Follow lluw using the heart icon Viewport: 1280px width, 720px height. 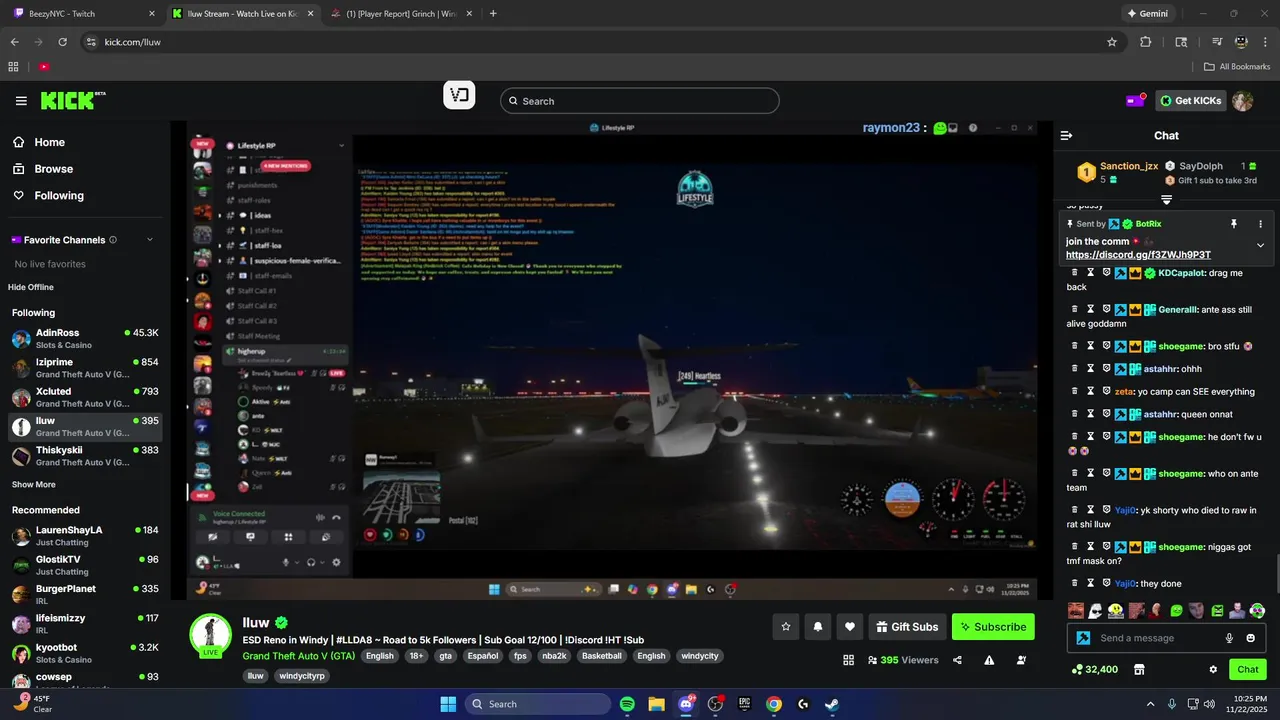pos(850,627)
